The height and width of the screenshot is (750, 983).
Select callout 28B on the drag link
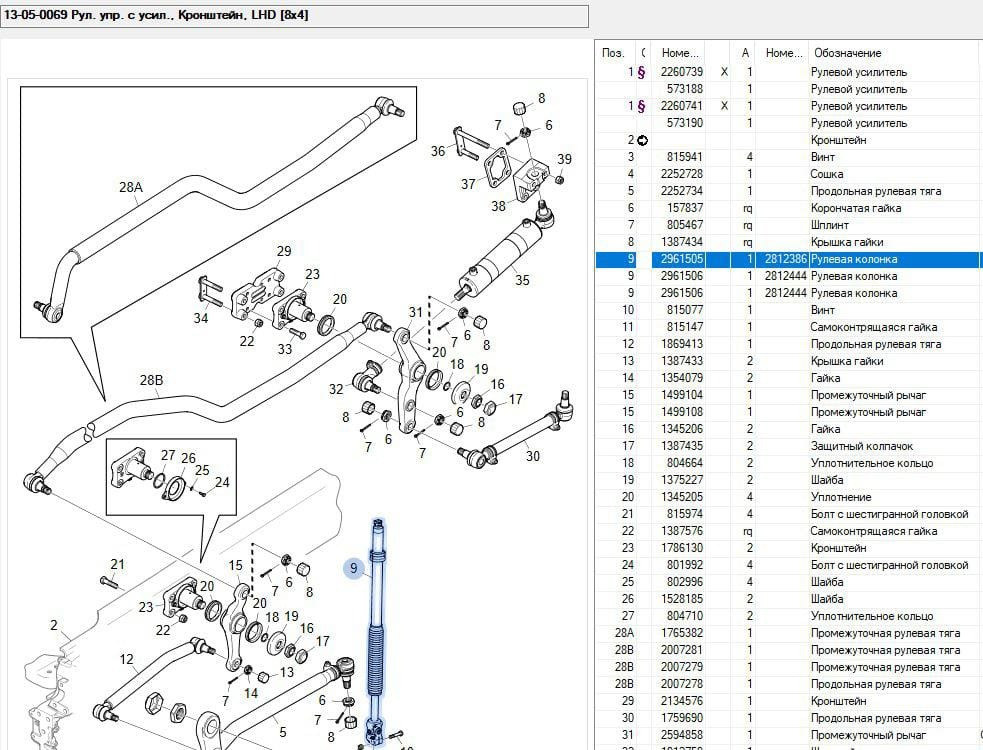[151, 380]
